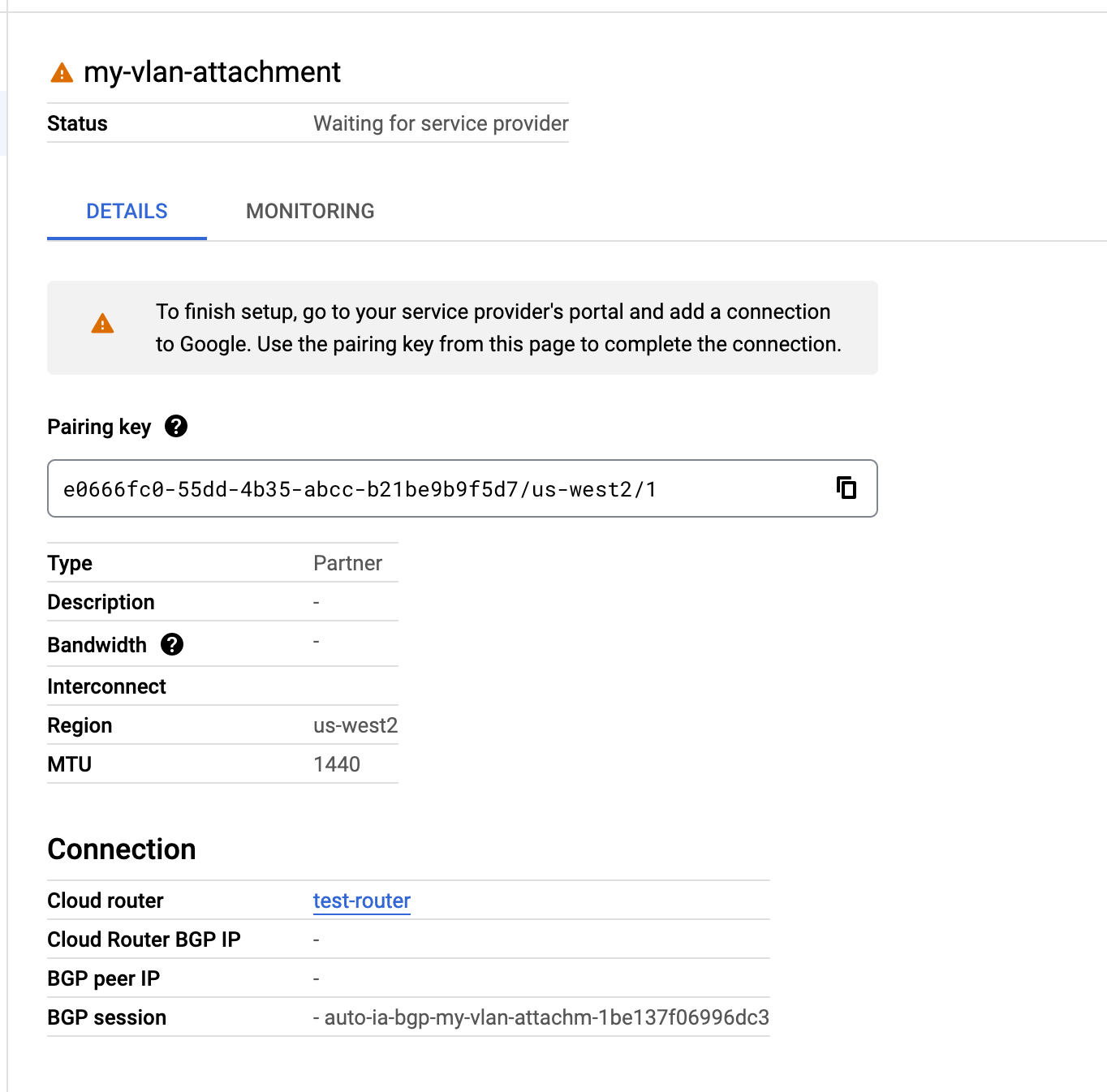Click the 'Status' row label
Image resolution: width=1107 pixels, height=1092 pixels.
pyautogui.click(x=77, y=123)
